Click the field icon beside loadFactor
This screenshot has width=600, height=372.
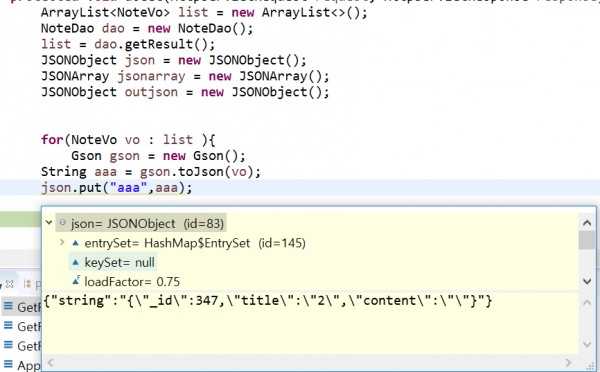(76, 281)
